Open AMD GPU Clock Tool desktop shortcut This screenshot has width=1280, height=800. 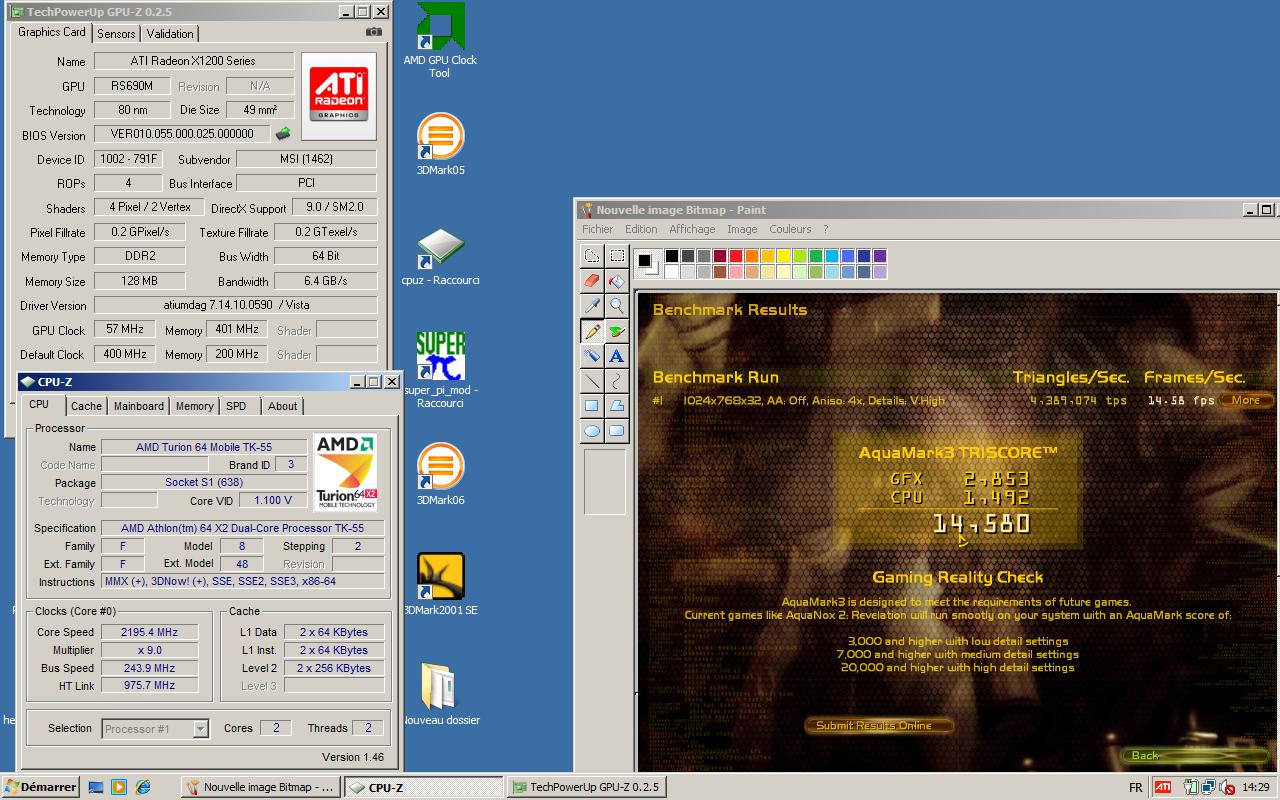440,41
